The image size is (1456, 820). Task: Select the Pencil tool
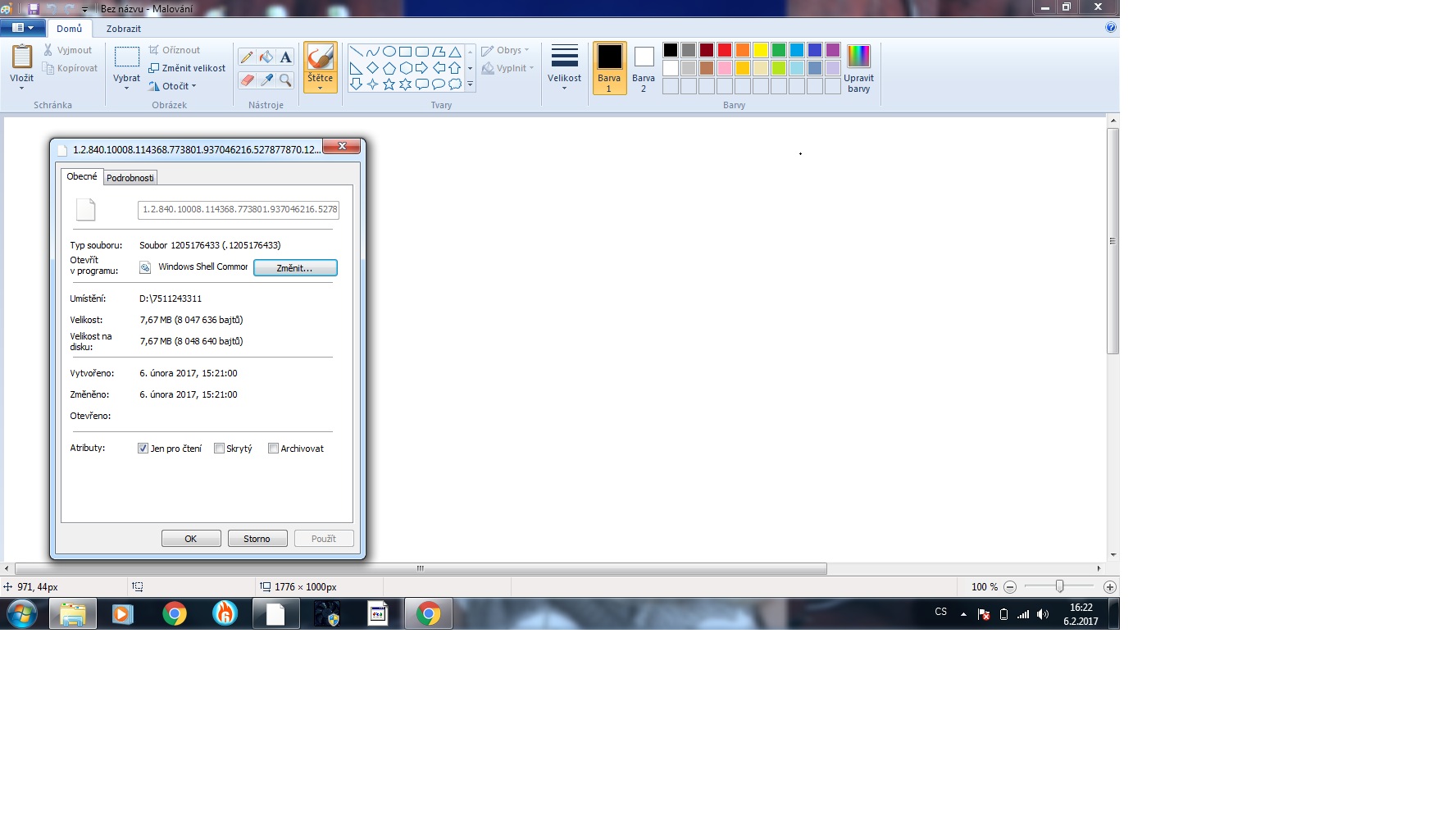(247, 57)
